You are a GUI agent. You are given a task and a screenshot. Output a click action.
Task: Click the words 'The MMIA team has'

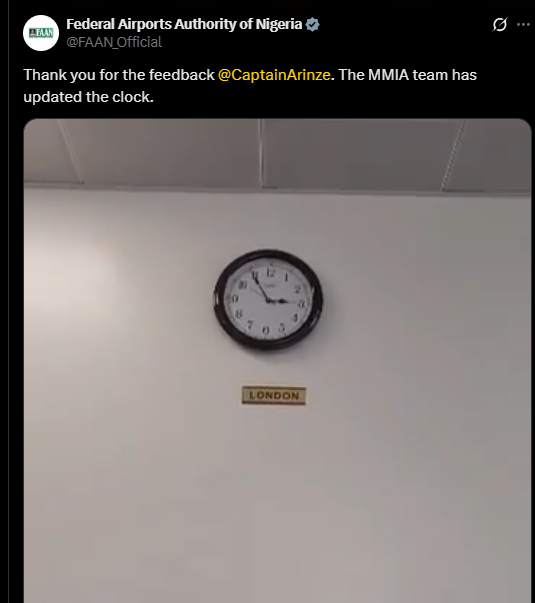(408, 75)
